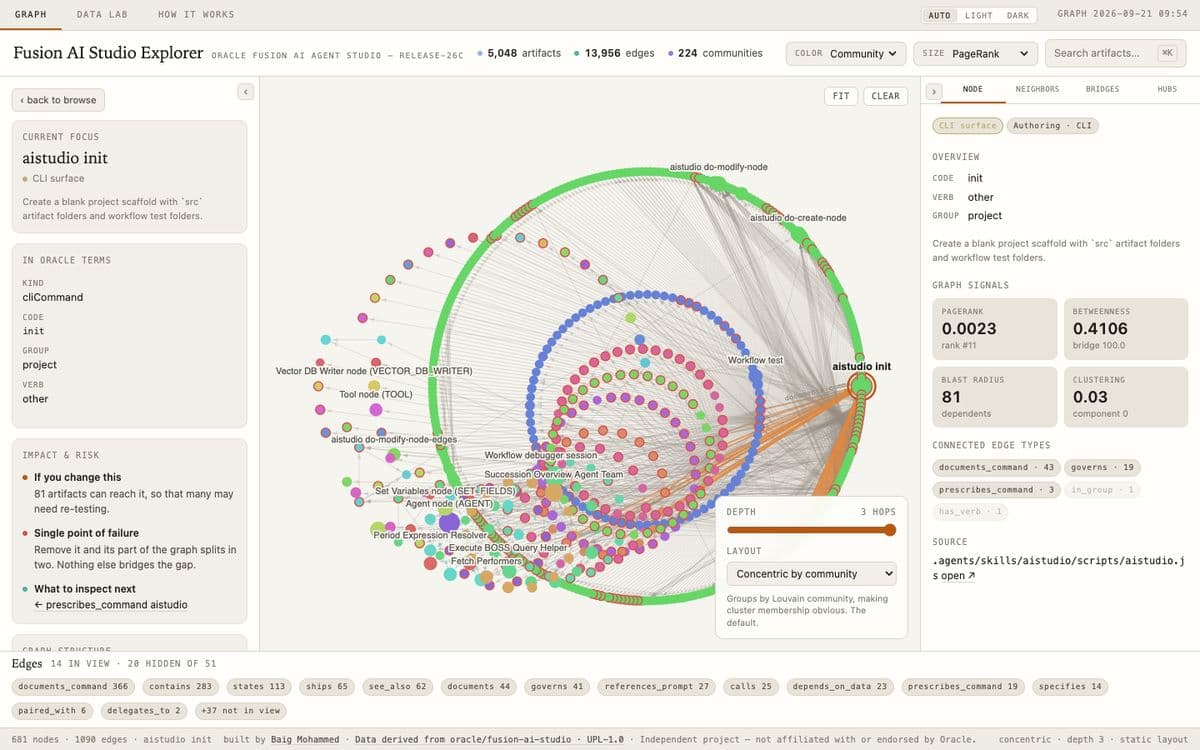Toggle the delegates_to 2 edge filter
This screenshot has height=750, width=1200.
pos(143,710)
